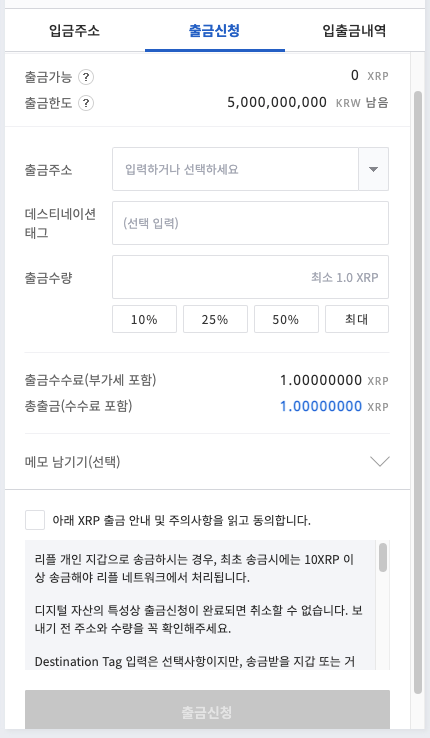Check the XRP 출금 안내 동의 checkbox
430x738 pixels.
(35, 520)
